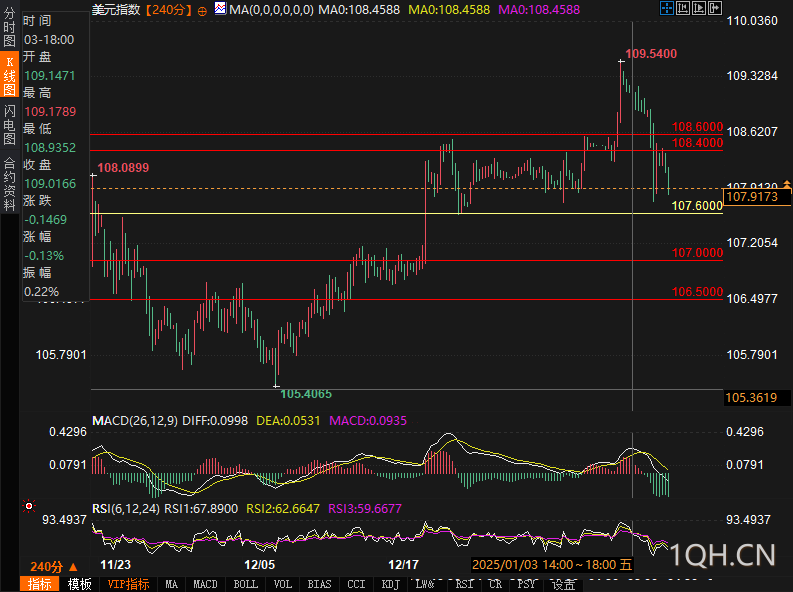The image size is (793, 592).
Task: Select the 107.0000 red line label
Action: click(x=697, y=253)
